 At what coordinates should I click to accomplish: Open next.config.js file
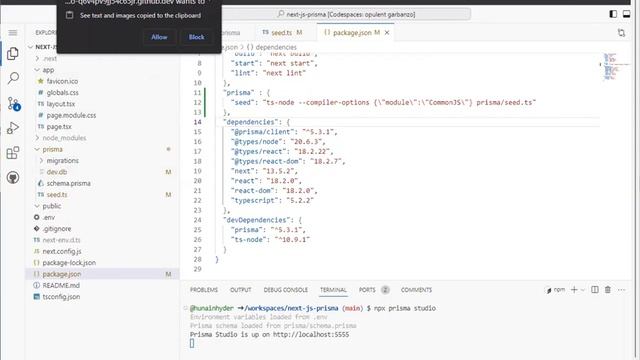(x=62, y=252)
